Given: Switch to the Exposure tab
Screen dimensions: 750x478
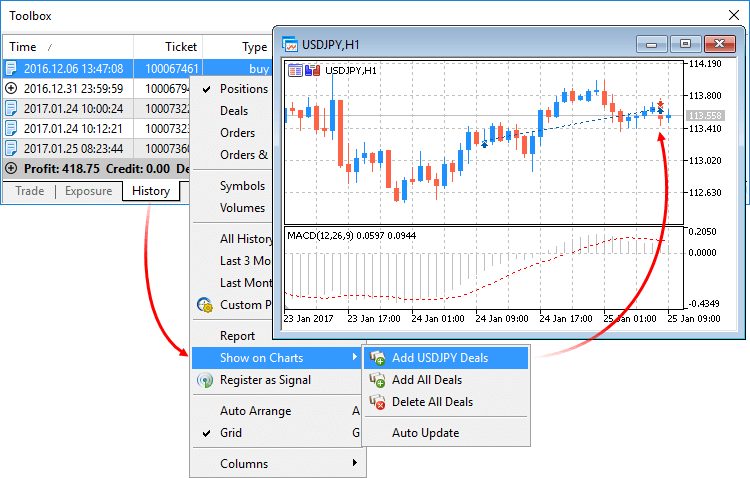Looking at the screenshot, I should pos(88,191).
